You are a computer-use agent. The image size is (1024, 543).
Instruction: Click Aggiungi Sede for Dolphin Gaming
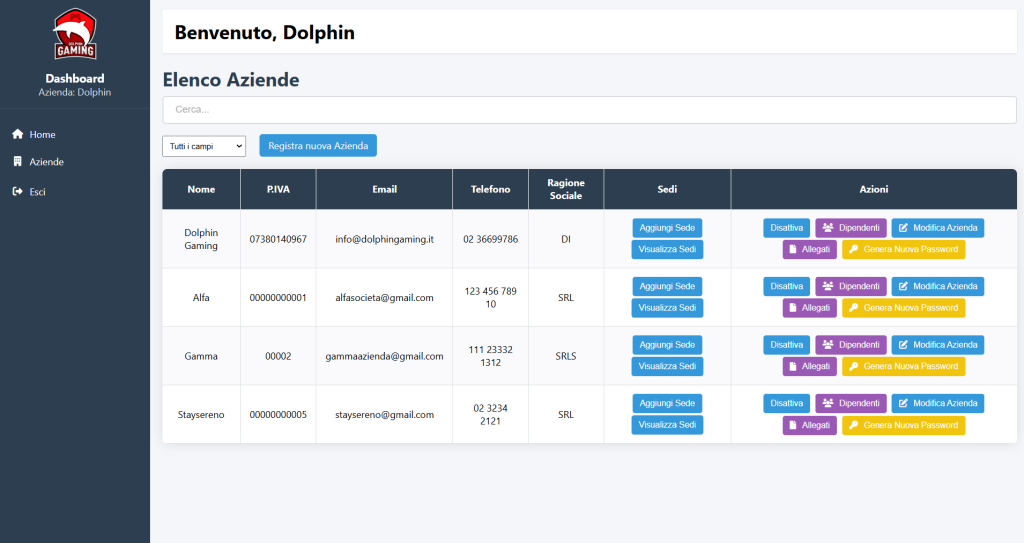click(x=667, y=227)
